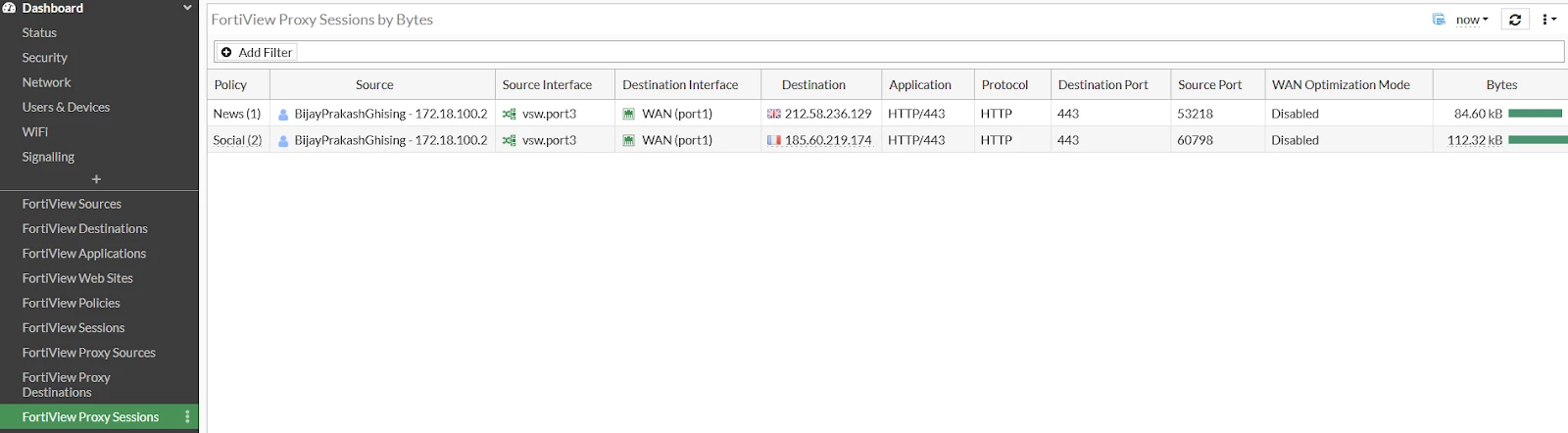The height and width of the screenshot is (433, 1568).
Task: Add a new dashboard with plus icon
Action: [x=96, y=179]
